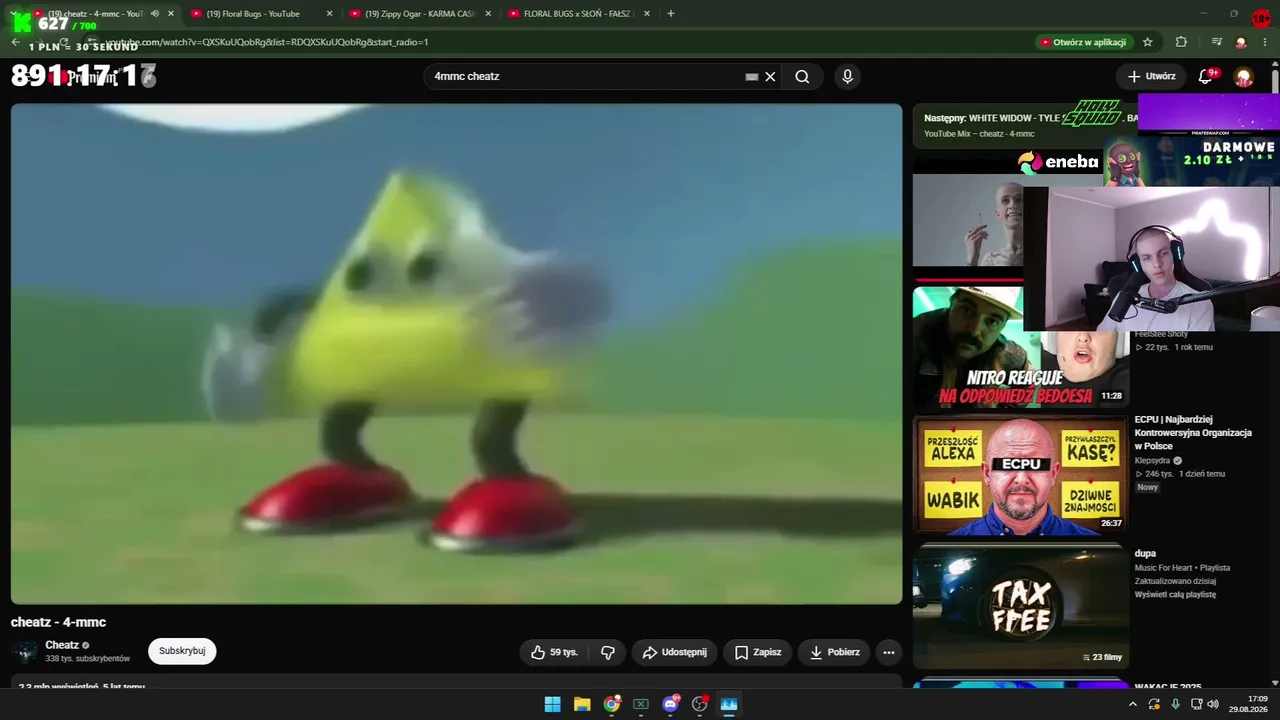
Task: Click the taskbar microphone indicator
Action: pyautogui.click(x=1175, y=704)
